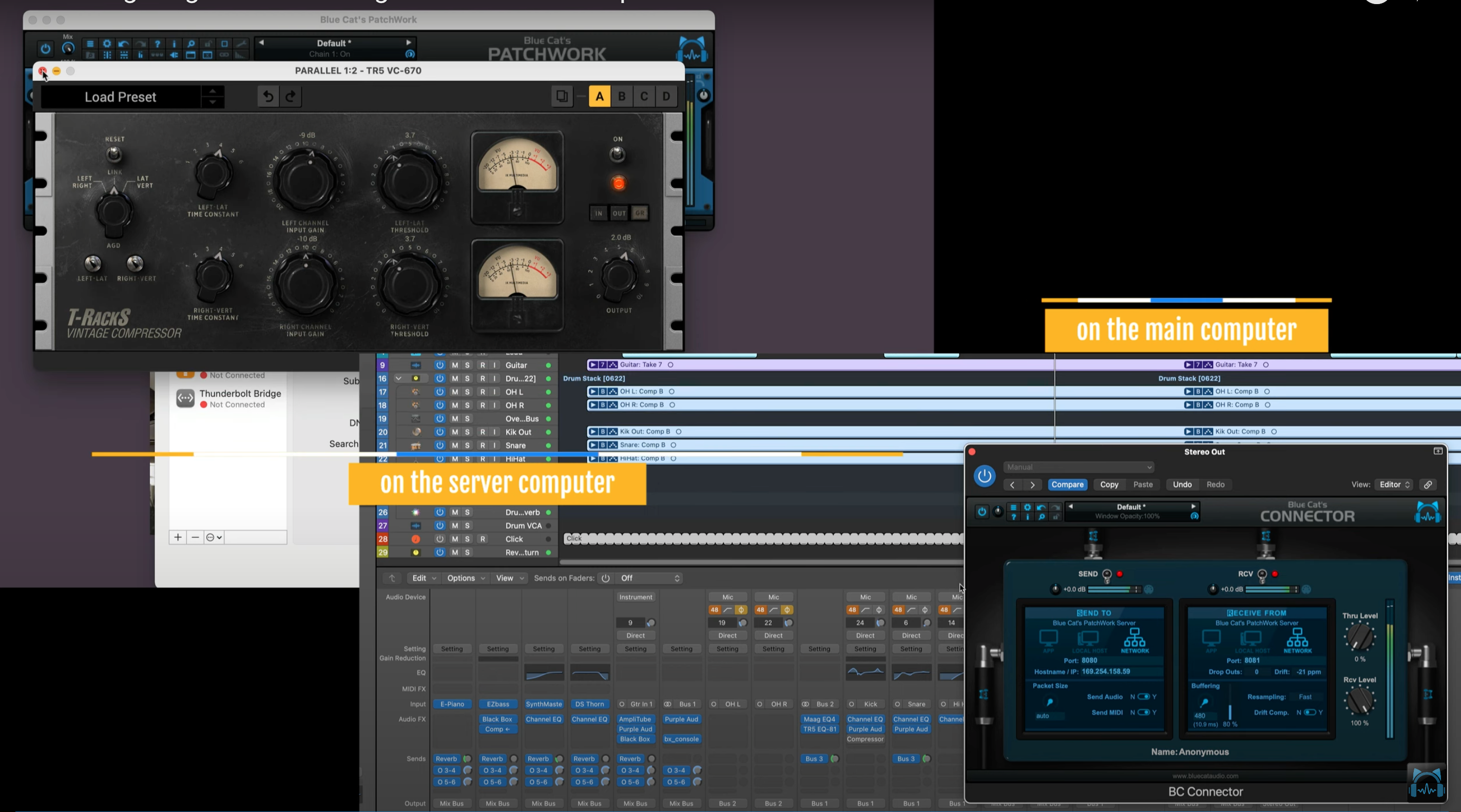
Task: Open the Connector settings gear icon
Action: coord(1027,508)
